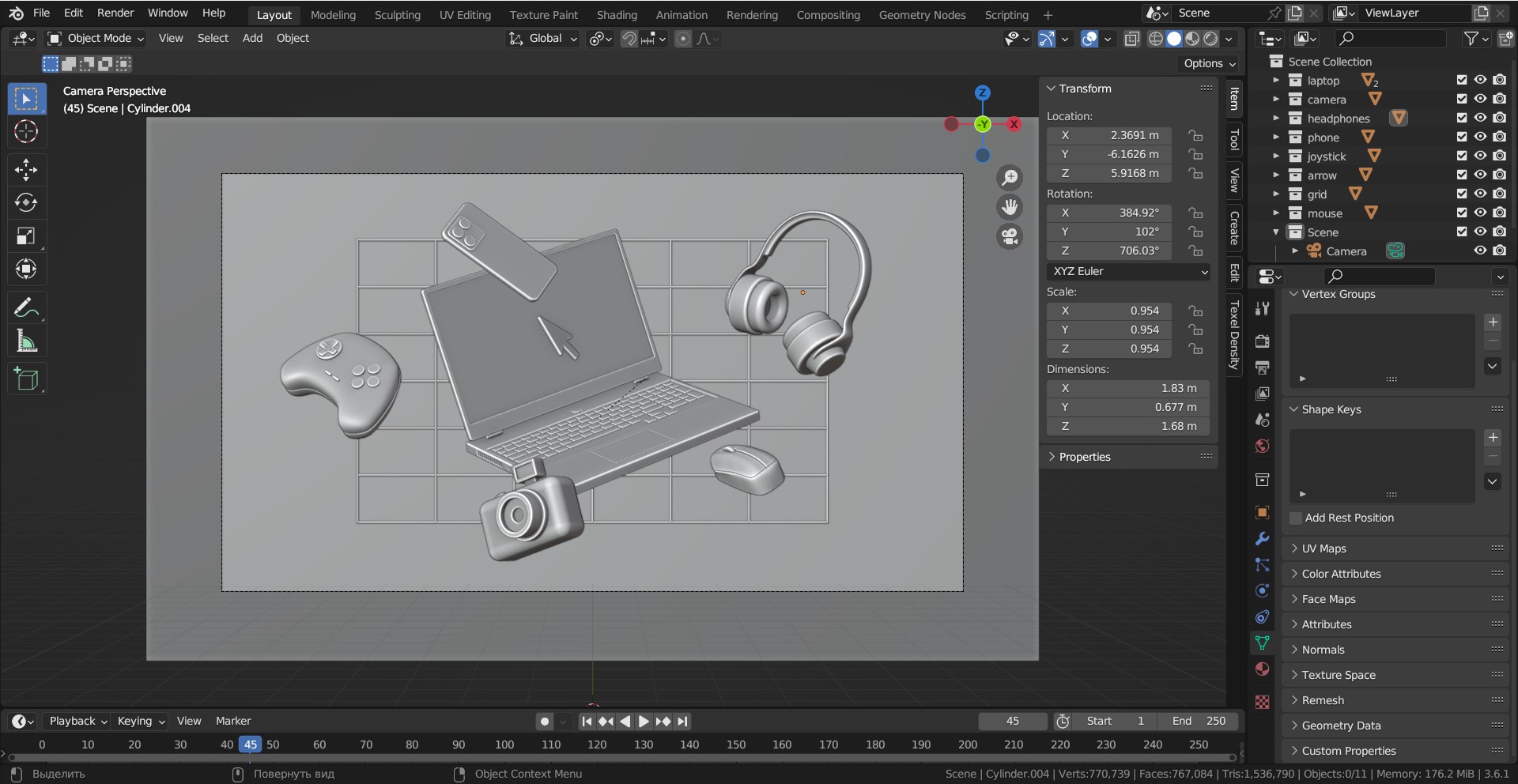Switch to the Shading workspace tab

point(616,14)
